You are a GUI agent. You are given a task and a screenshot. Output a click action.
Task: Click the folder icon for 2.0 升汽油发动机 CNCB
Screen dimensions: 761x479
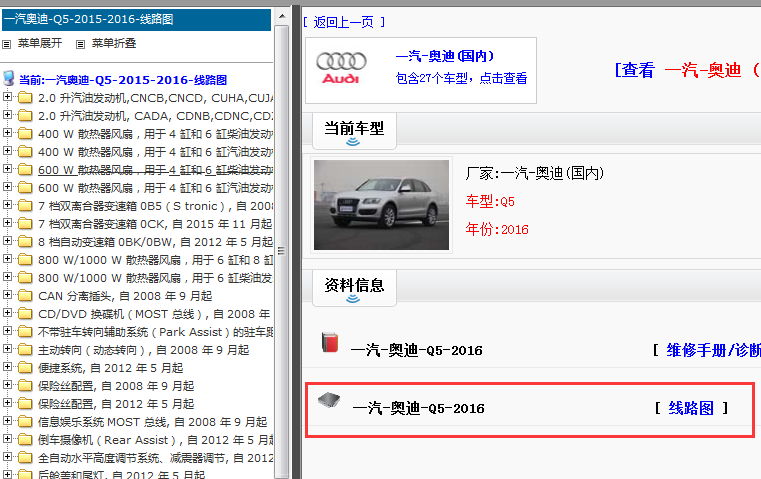[25, 98]
